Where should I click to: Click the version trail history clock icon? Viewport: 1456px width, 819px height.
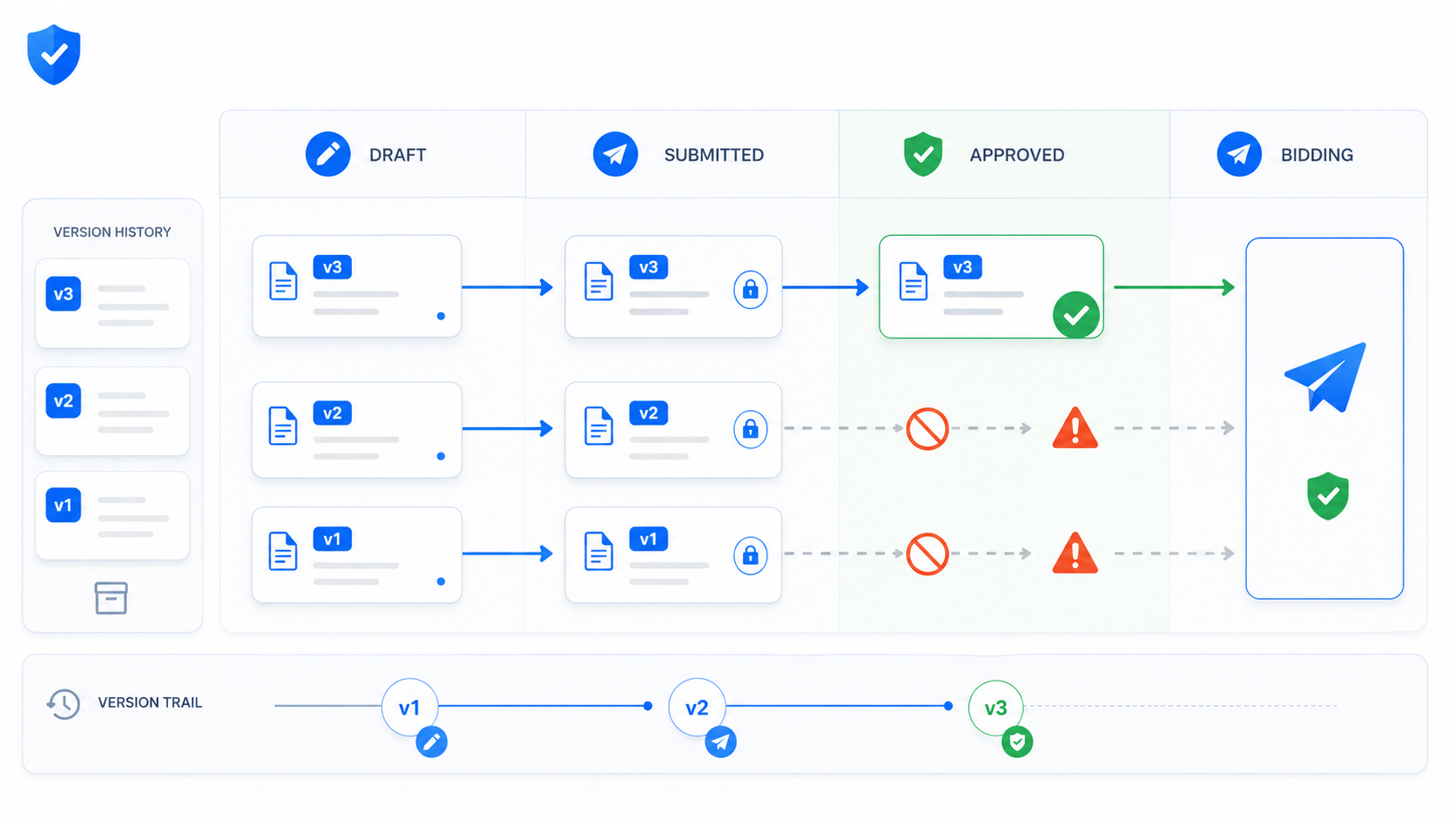pyautogui.click(x=64, y=703)
